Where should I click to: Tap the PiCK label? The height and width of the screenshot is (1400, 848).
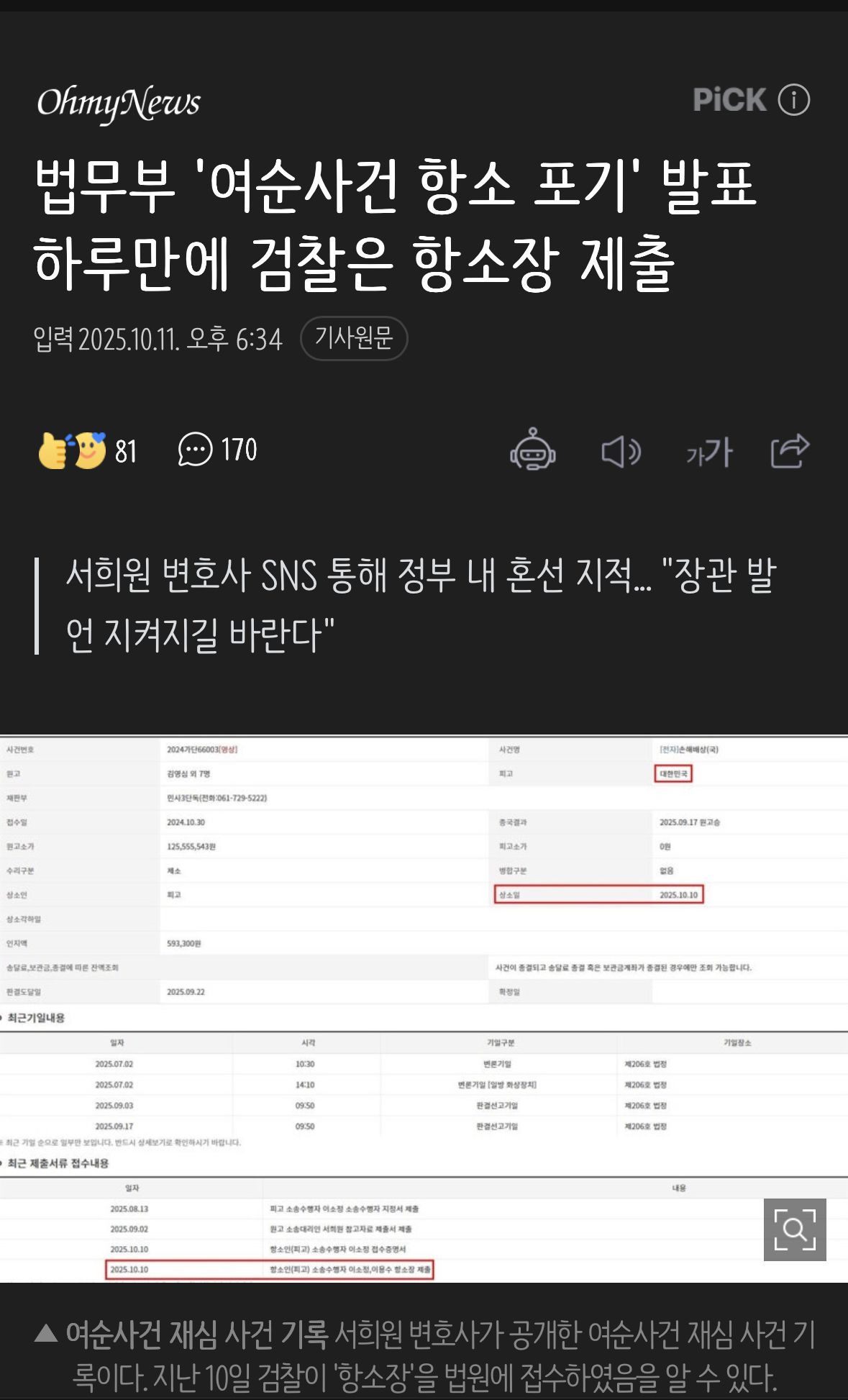point(729,100)
